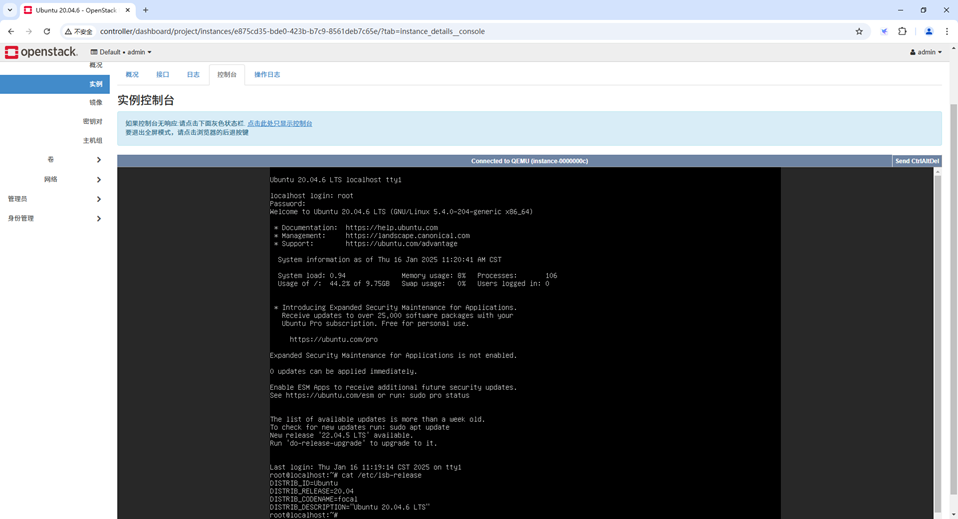Click the line 'cat /etc/lsb-release'

[381, 475]
